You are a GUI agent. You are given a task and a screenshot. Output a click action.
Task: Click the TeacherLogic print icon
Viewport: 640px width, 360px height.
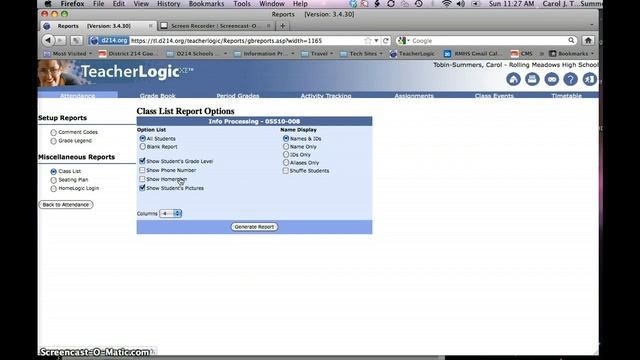pos(532,79)
